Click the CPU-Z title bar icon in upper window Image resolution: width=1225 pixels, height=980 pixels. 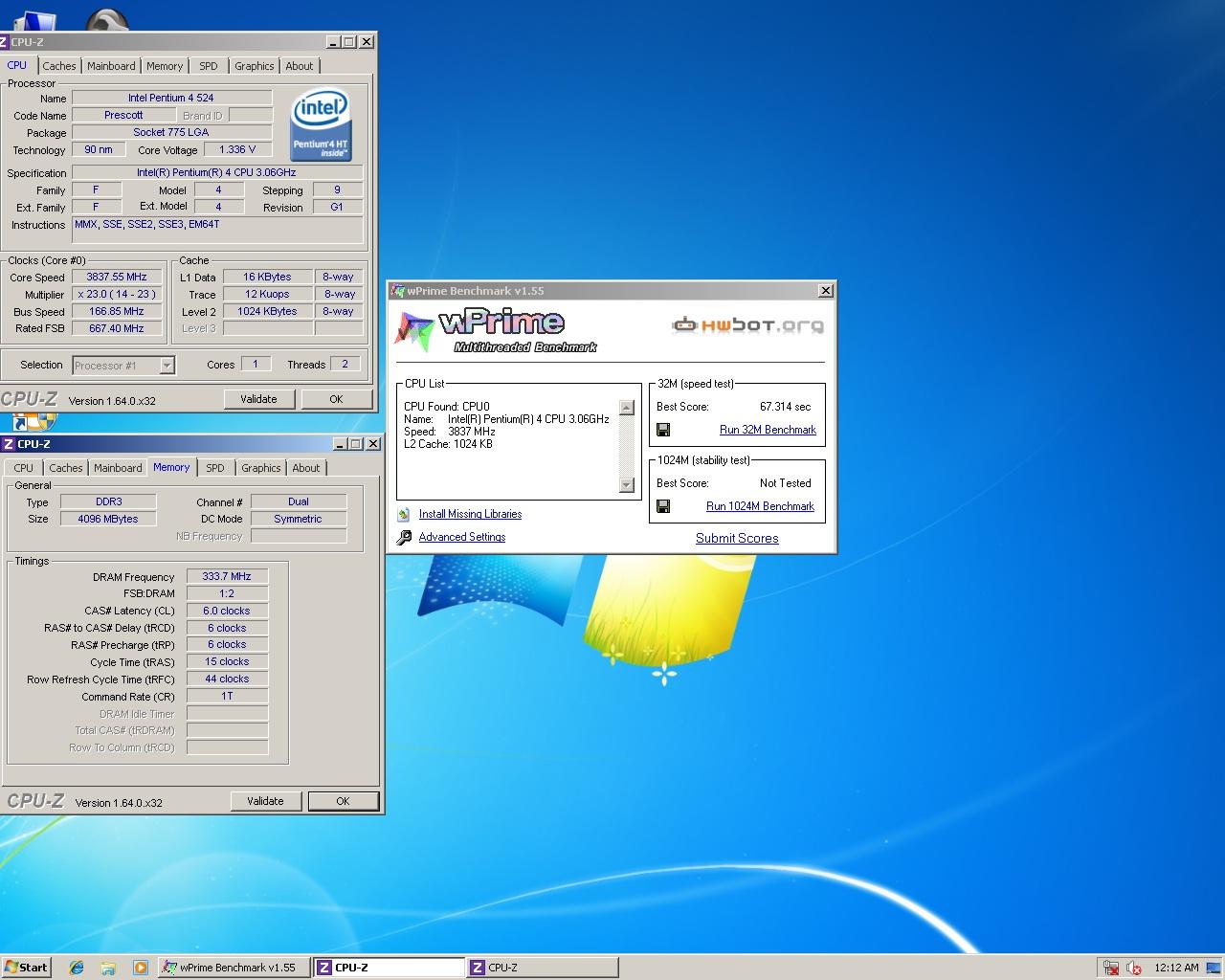coord(4,42)
